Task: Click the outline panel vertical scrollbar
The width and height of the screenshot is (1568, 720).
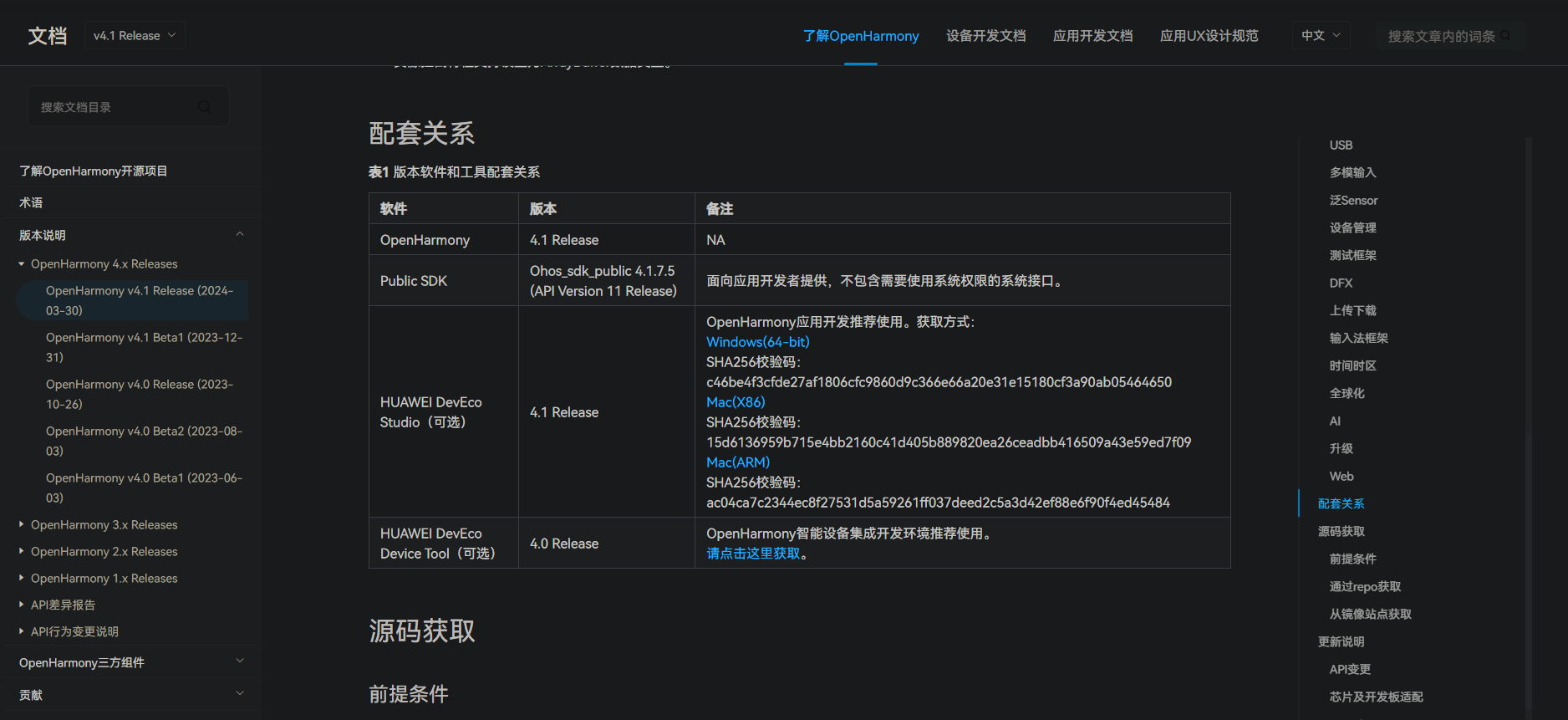Action: tap(1529, 426)
